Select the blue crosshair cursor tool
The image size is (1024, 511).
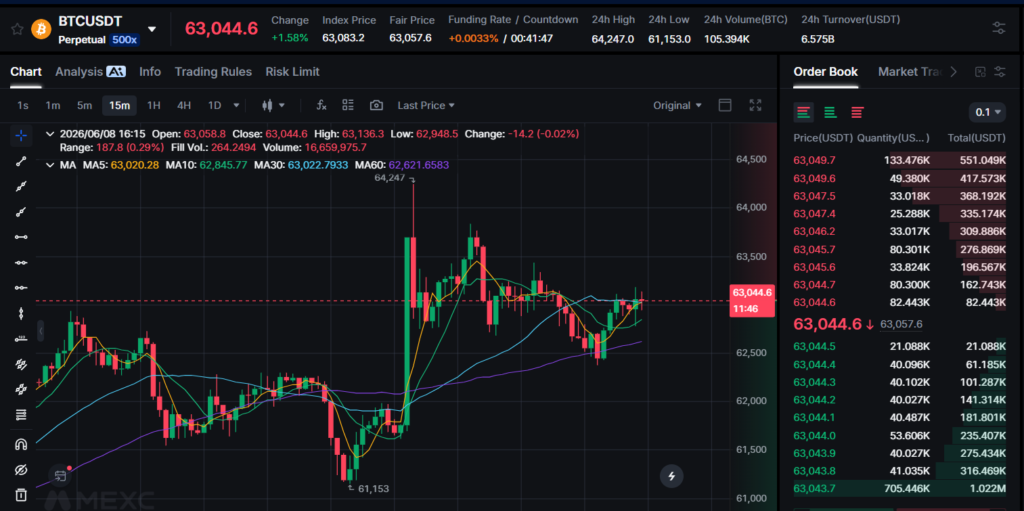point(21,135)
